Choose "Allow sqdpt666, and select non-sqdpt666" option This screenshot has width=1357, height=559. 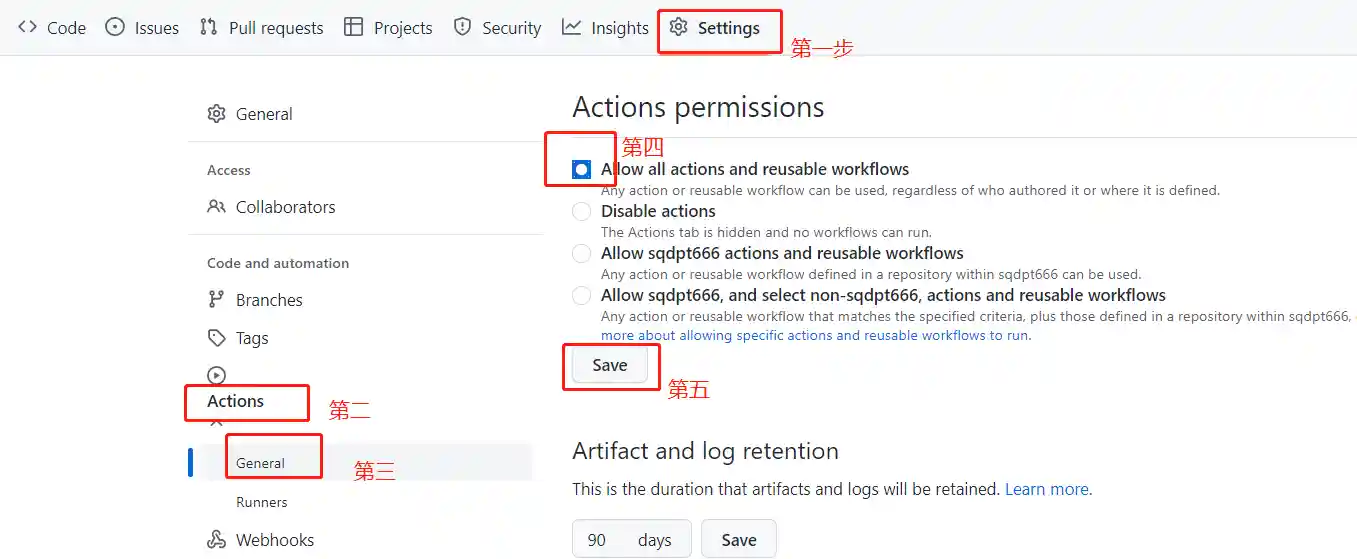point(582,296)
